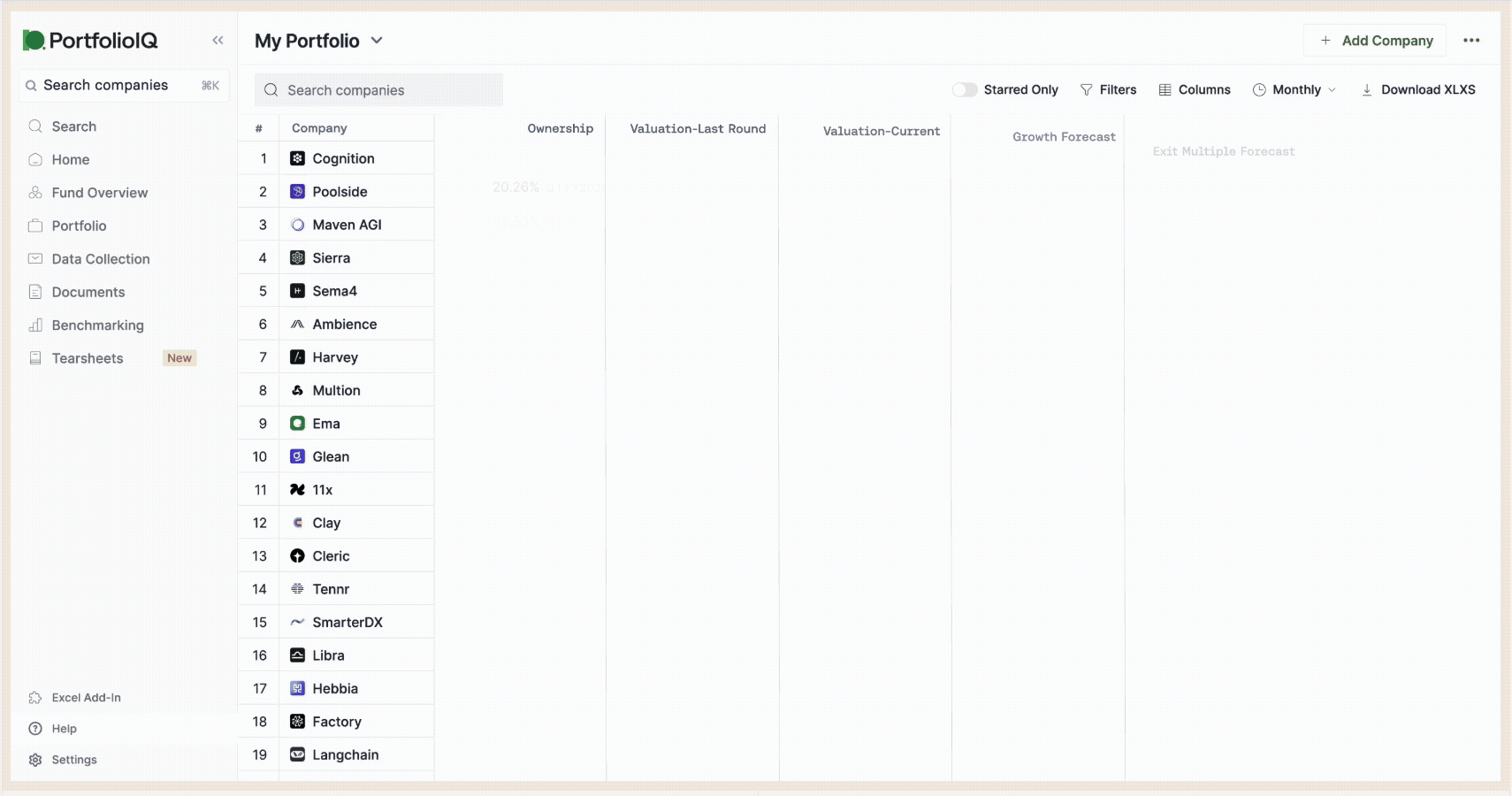Select the Maven AGI row

click(336, 225)
